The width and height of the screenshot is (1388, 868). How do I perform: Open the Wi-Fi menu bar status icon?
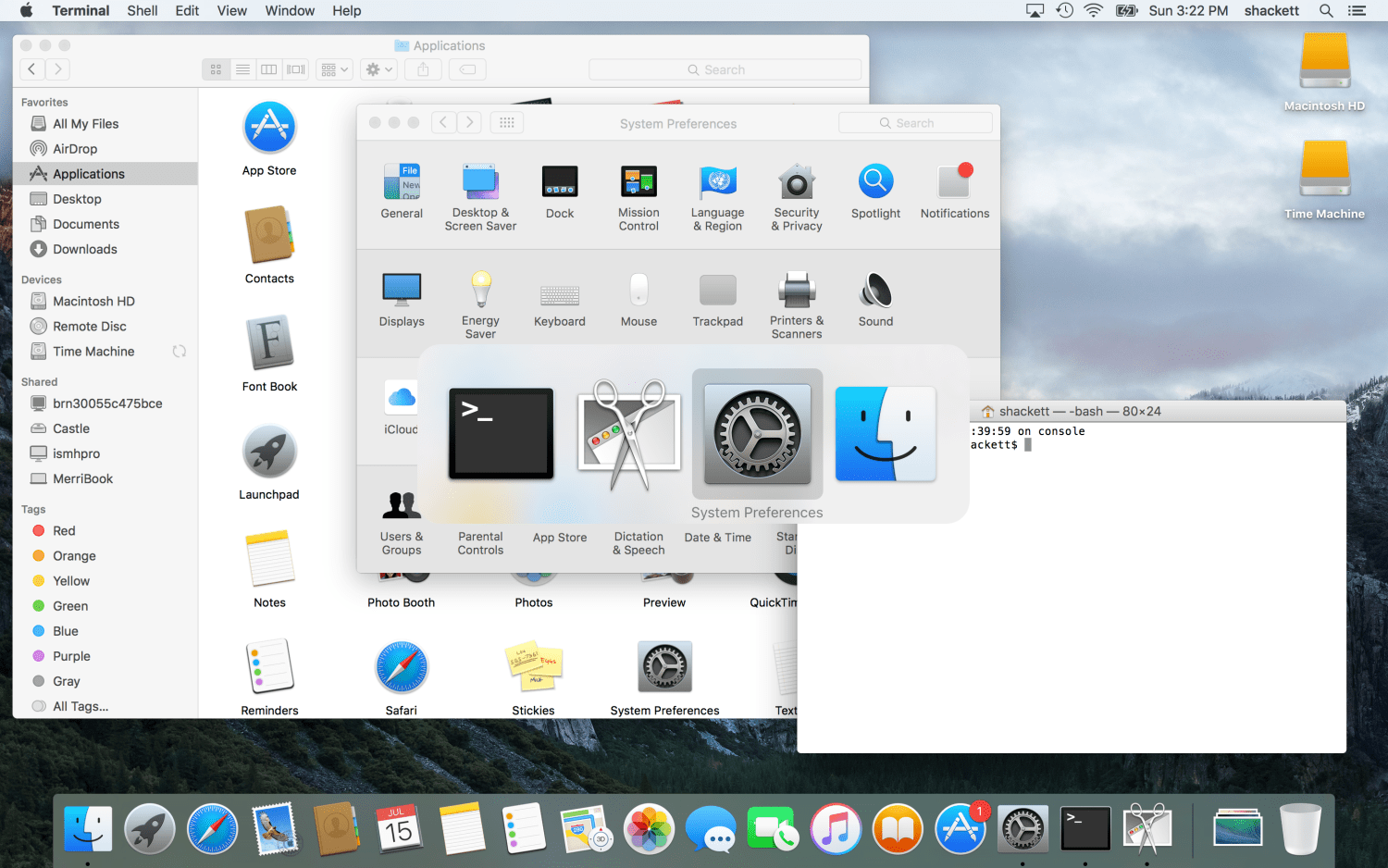click(x=1094, y=11)
